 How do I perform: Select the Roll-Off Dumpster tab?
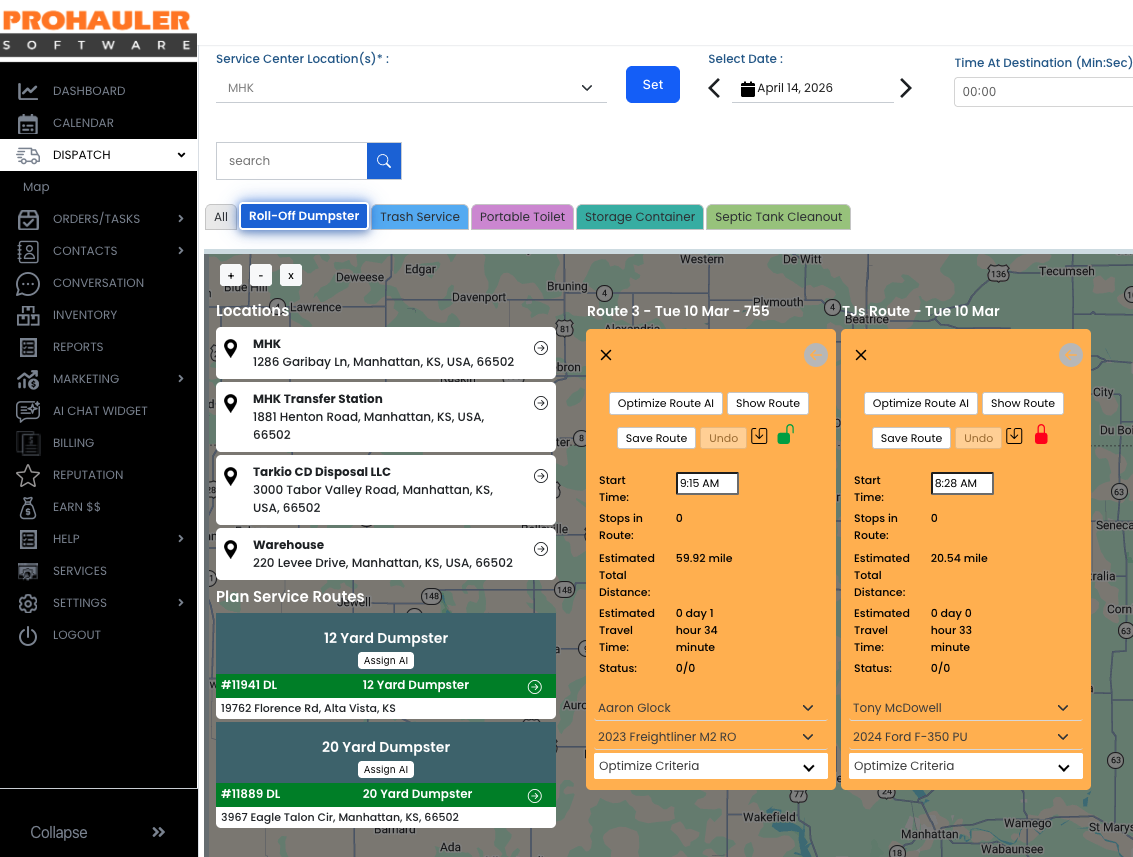pyautogui.click(x=303, y=216)
